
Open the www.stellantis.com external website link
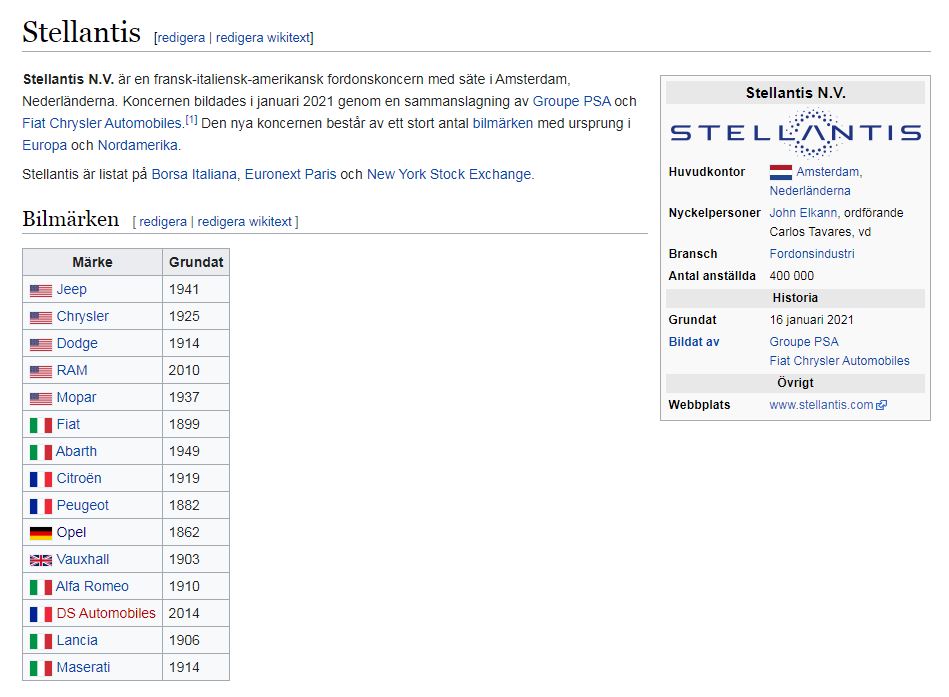click(x=821, y=405)
